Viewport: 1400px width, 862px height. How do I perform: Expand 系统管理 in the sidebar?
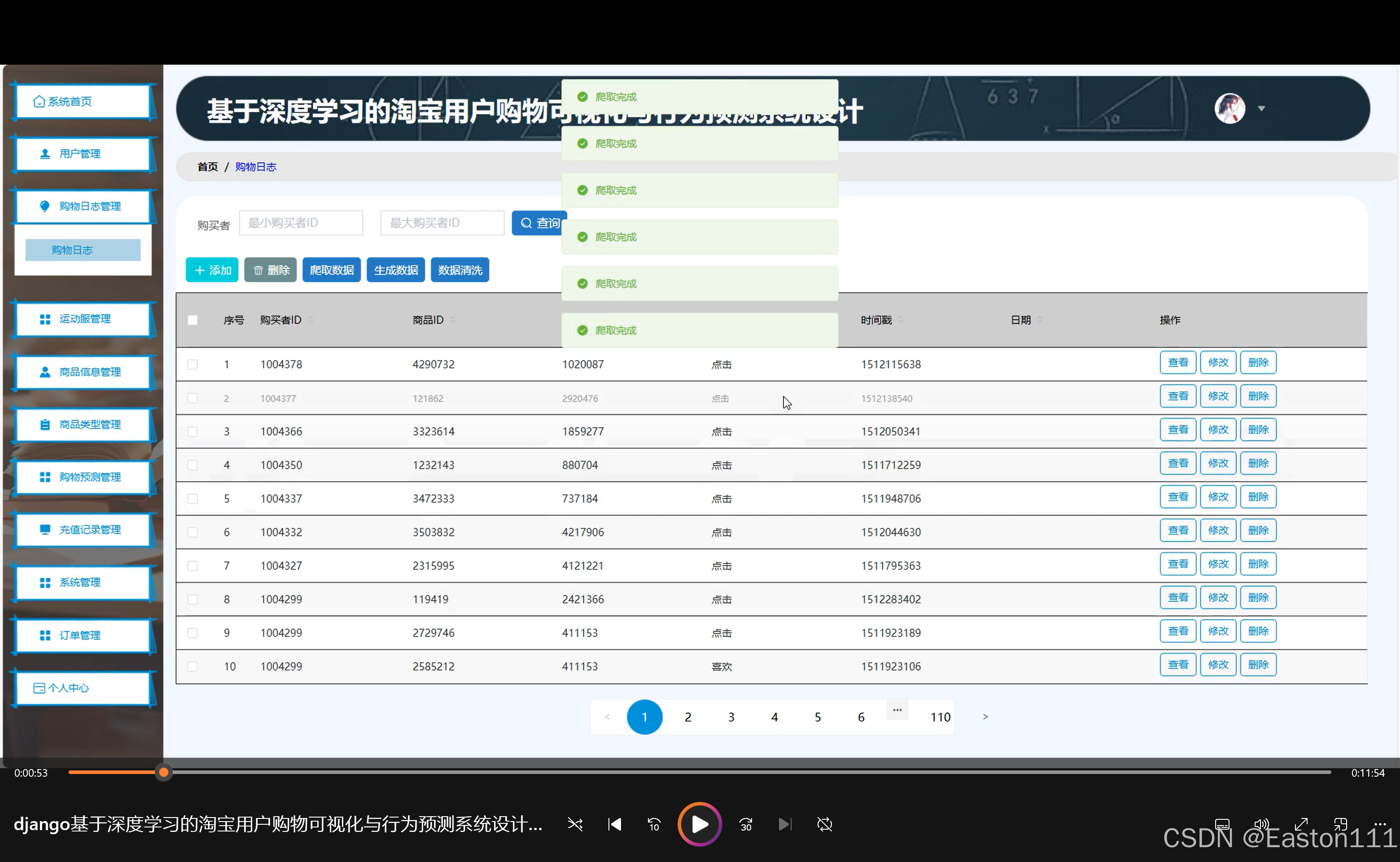[x=83, y=582]
